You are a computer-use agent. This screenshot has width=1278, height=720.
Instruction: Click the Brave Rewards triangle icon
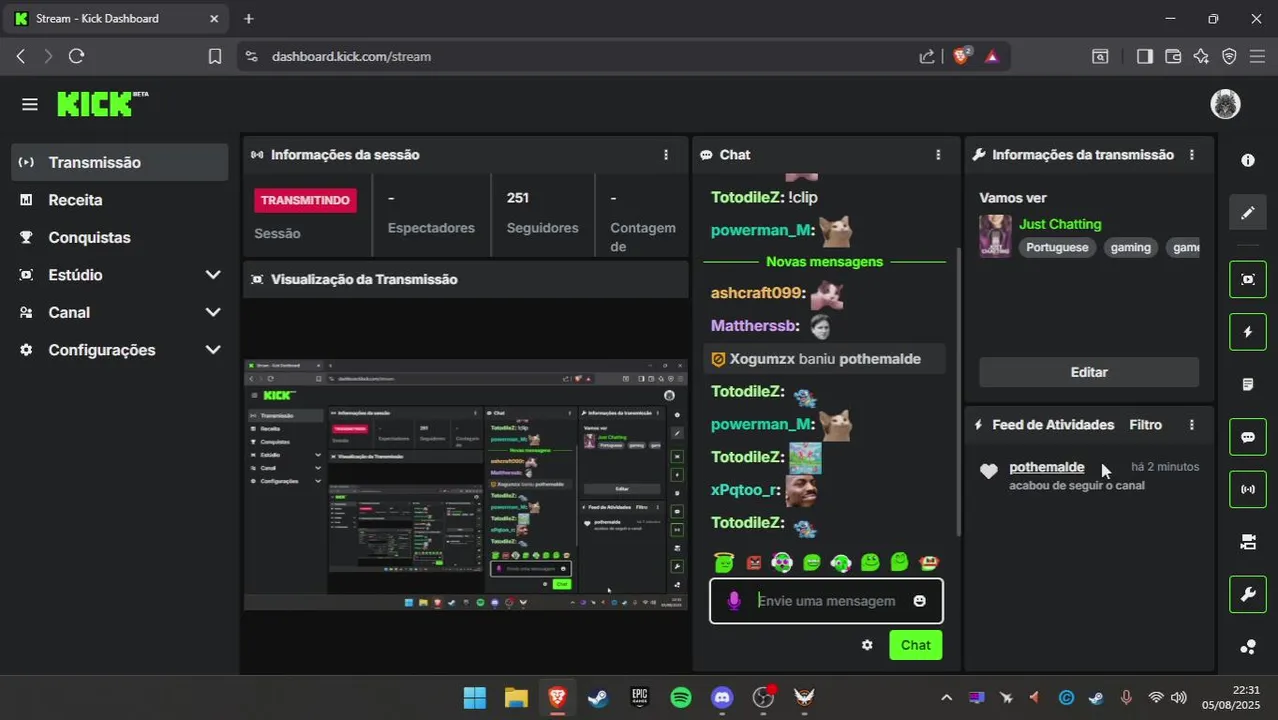992,57
